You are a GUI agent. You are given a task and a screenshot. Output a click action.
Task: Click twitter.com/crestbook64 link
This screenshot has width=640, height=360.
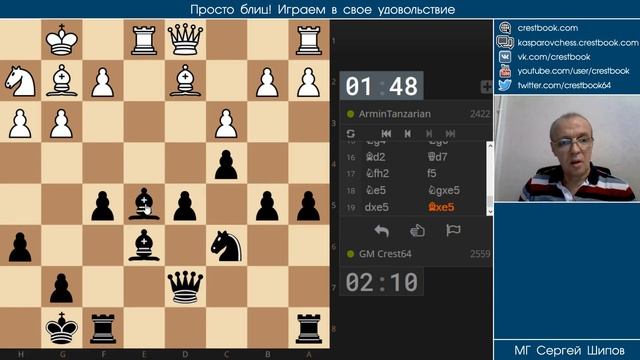tap(564, 85)
